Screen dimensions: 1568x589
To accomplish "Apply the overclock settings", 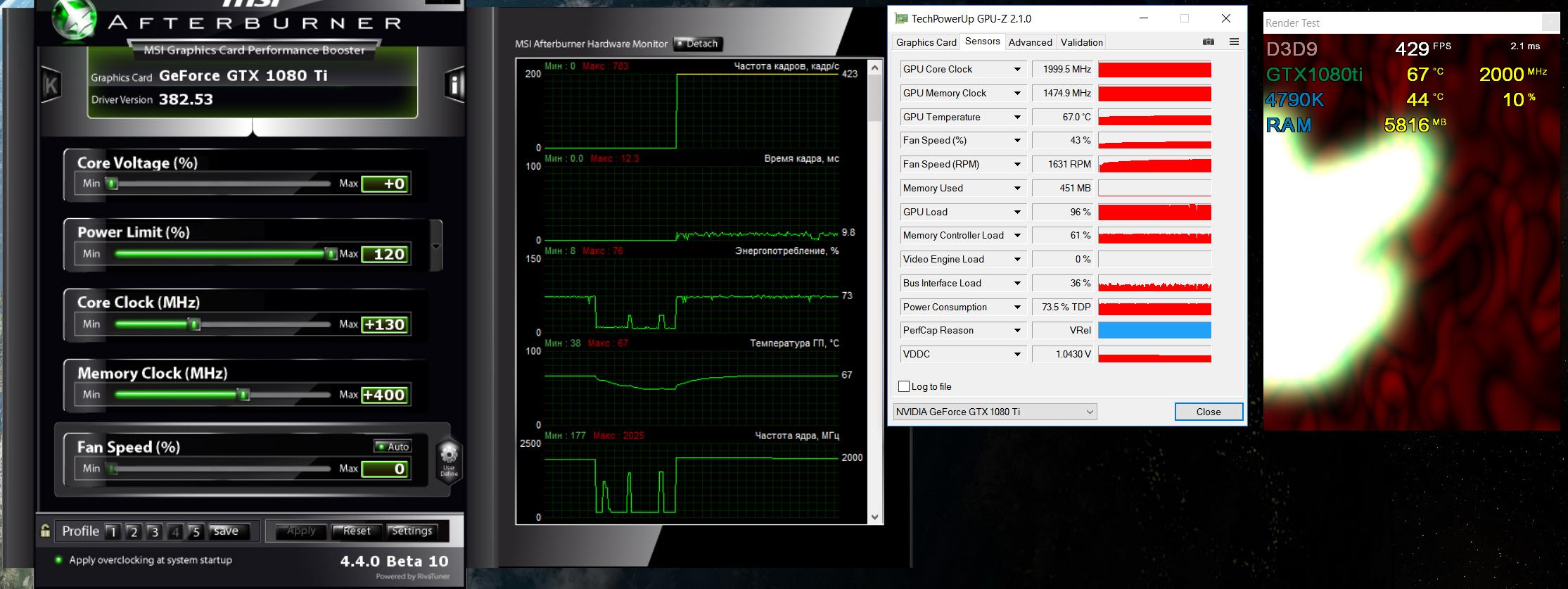I will pos(301,531).
